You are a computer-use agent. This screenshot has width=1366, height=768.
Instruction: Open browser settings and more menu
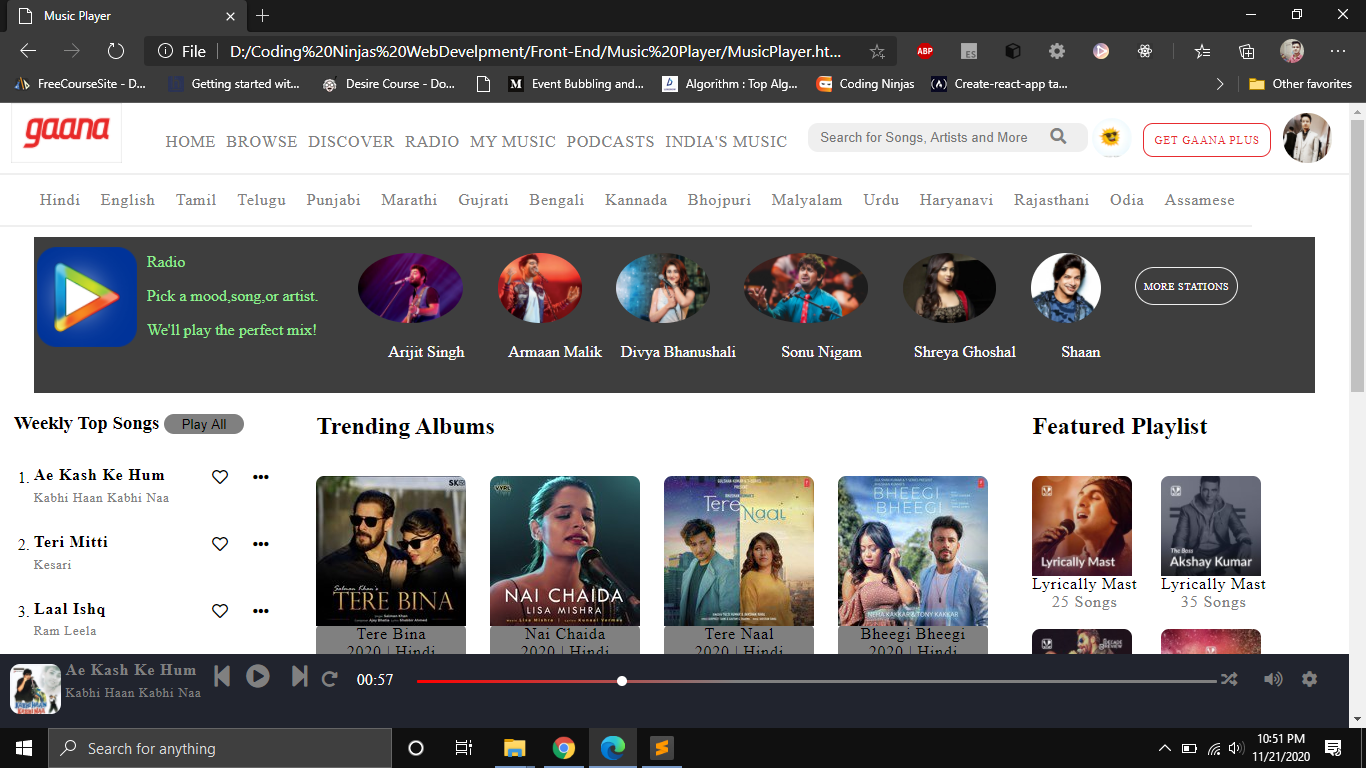click(x=1338, y=51)
